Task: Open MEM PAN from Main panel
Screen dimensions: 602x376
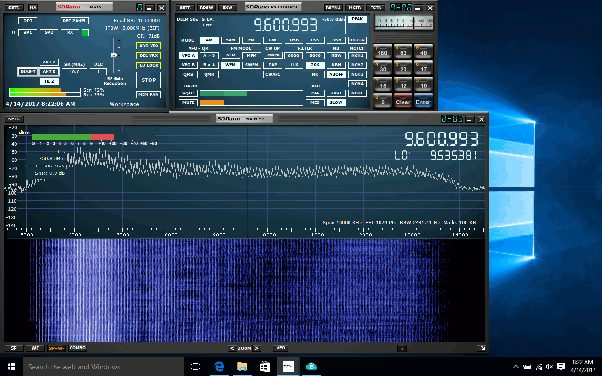Action: coord(148,94)
